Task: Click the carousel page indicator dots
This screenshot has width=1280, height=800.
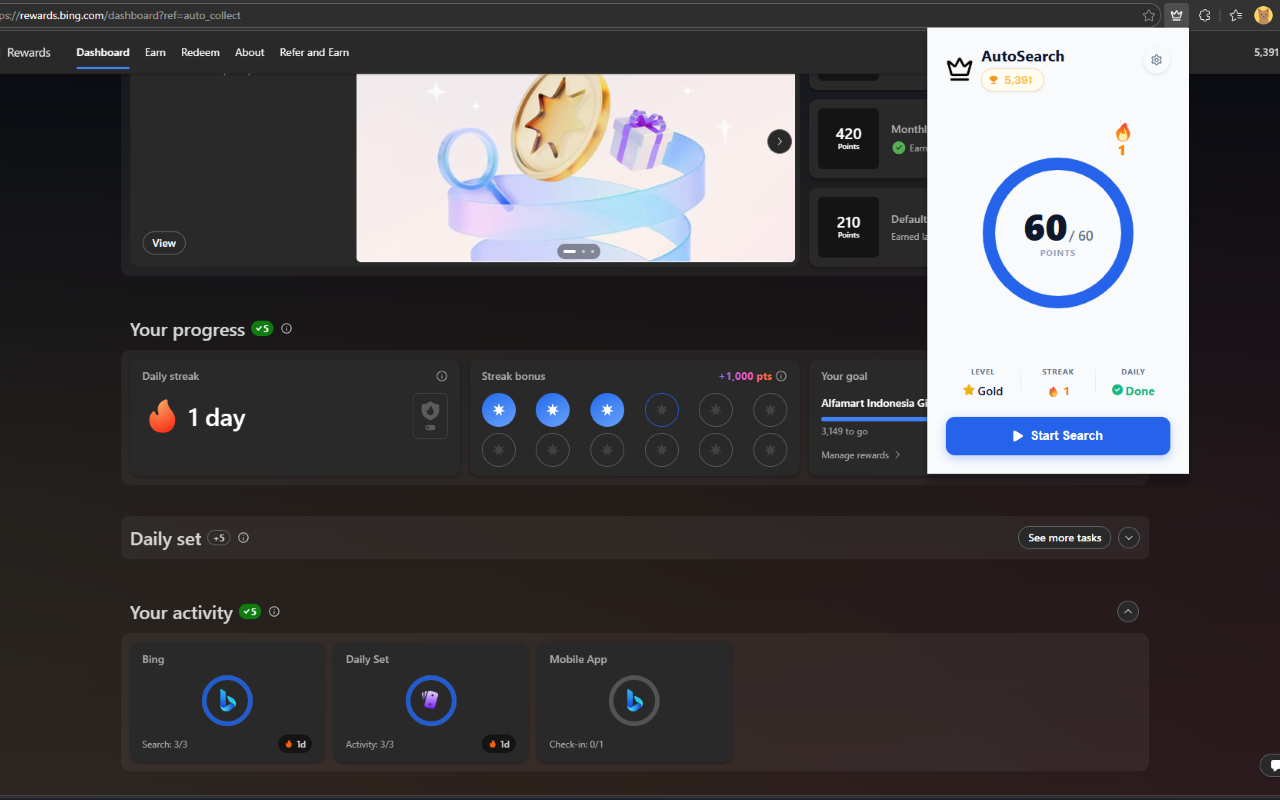Action: [x=579, y=251]
